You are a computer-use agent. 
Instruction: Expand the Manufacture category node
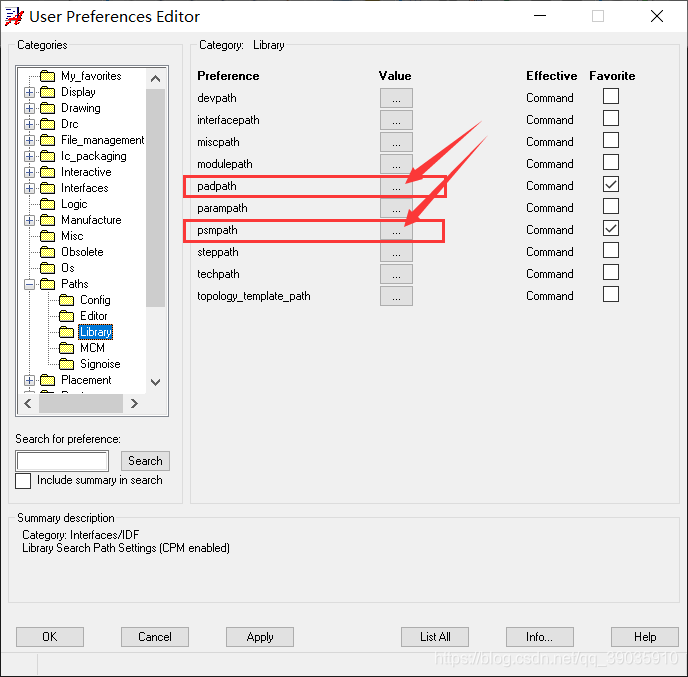point(29,220)
